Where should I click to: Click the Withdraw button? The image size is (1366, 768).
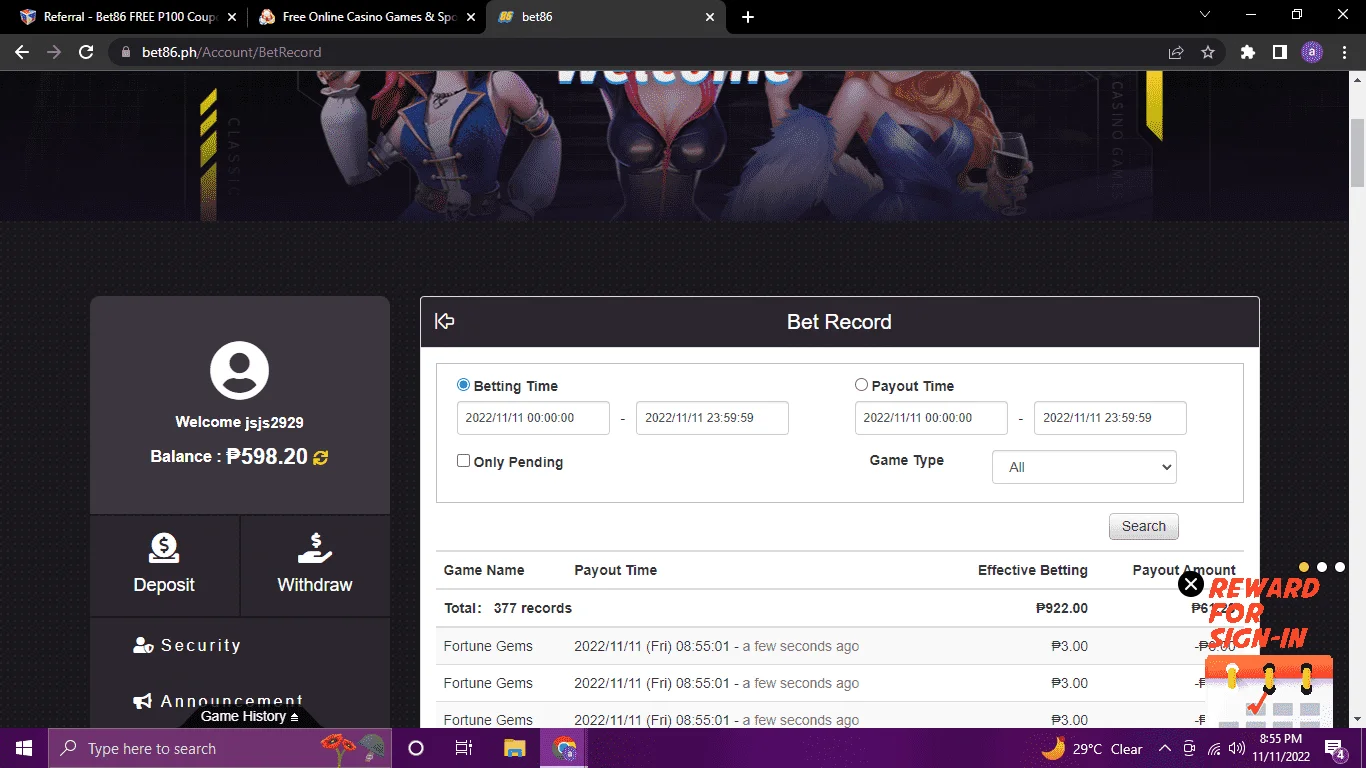pyautogui.click(x=315, y=565)
